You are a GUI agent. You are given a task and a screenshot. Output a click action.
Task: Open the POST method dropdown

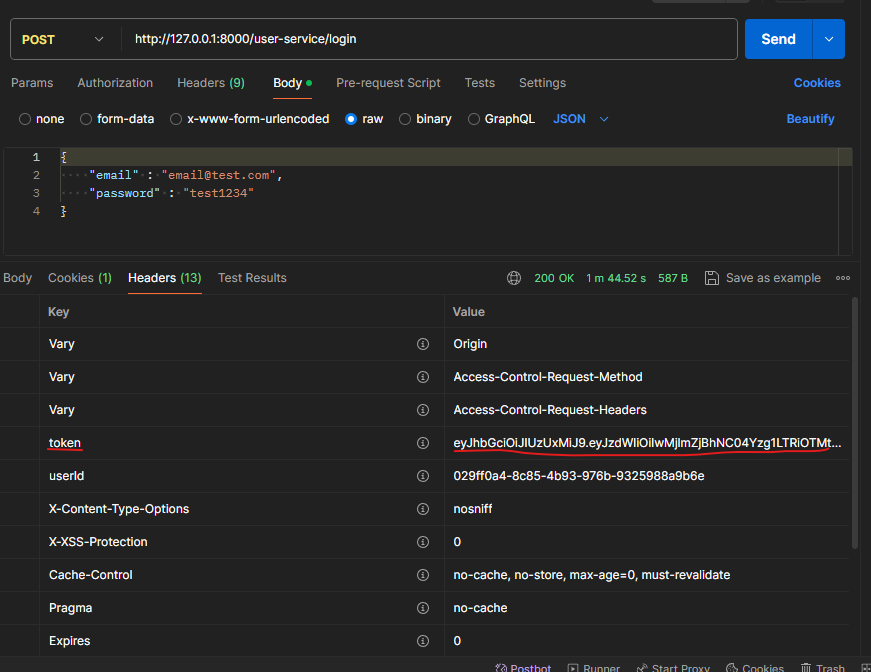coord(62,39)
